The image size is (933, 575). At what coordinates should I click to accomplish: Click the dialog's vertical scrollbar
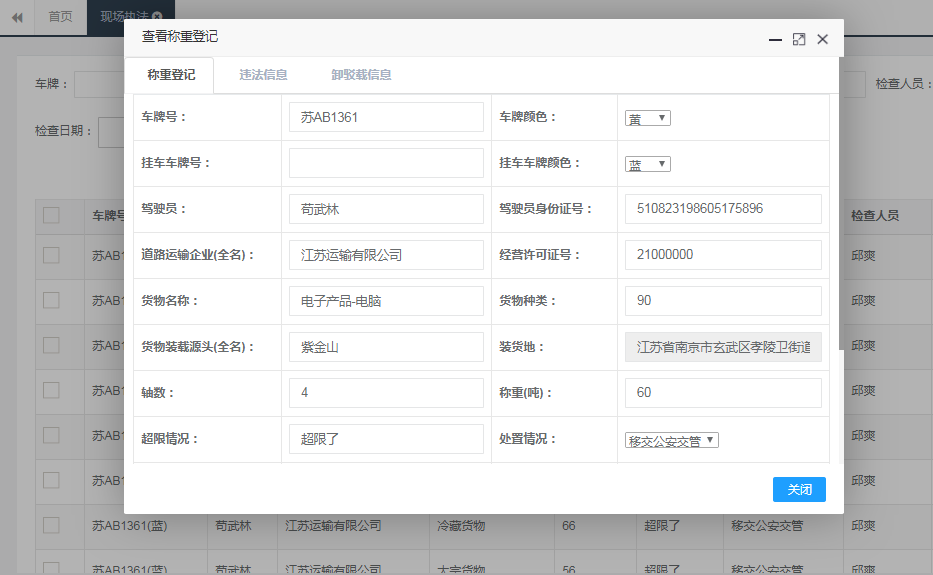tap(841, 204)
